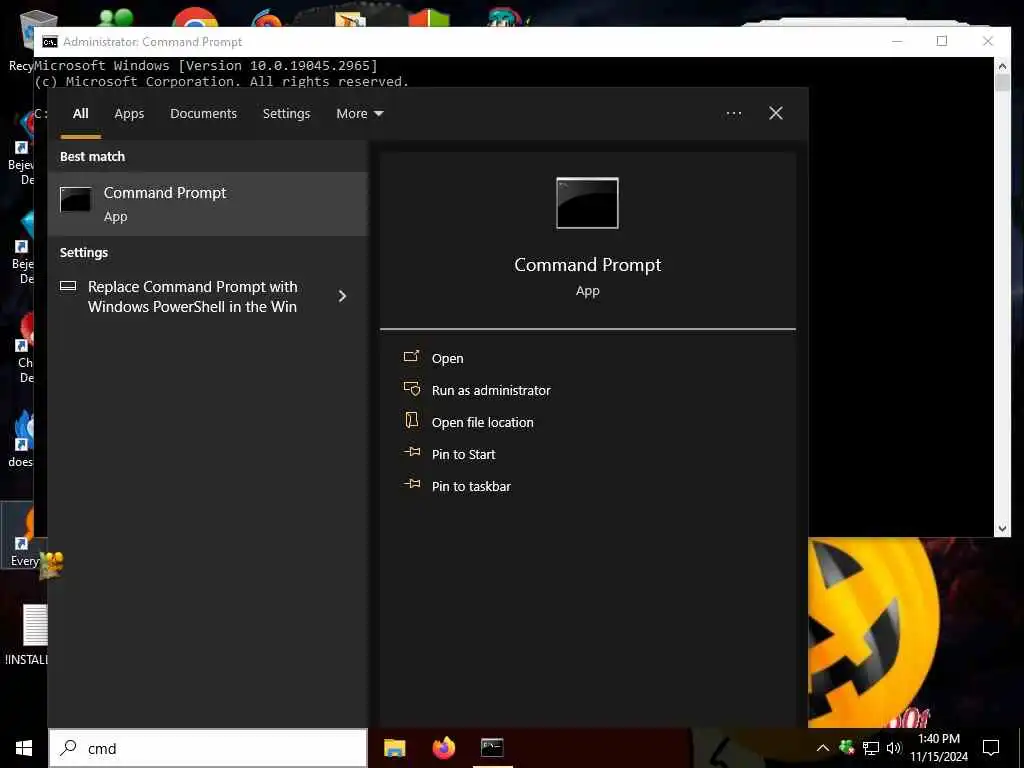Click the Run as administrator shield icon
The height and width of the screenshot is (768, 1024).
(x=411, y=389)
